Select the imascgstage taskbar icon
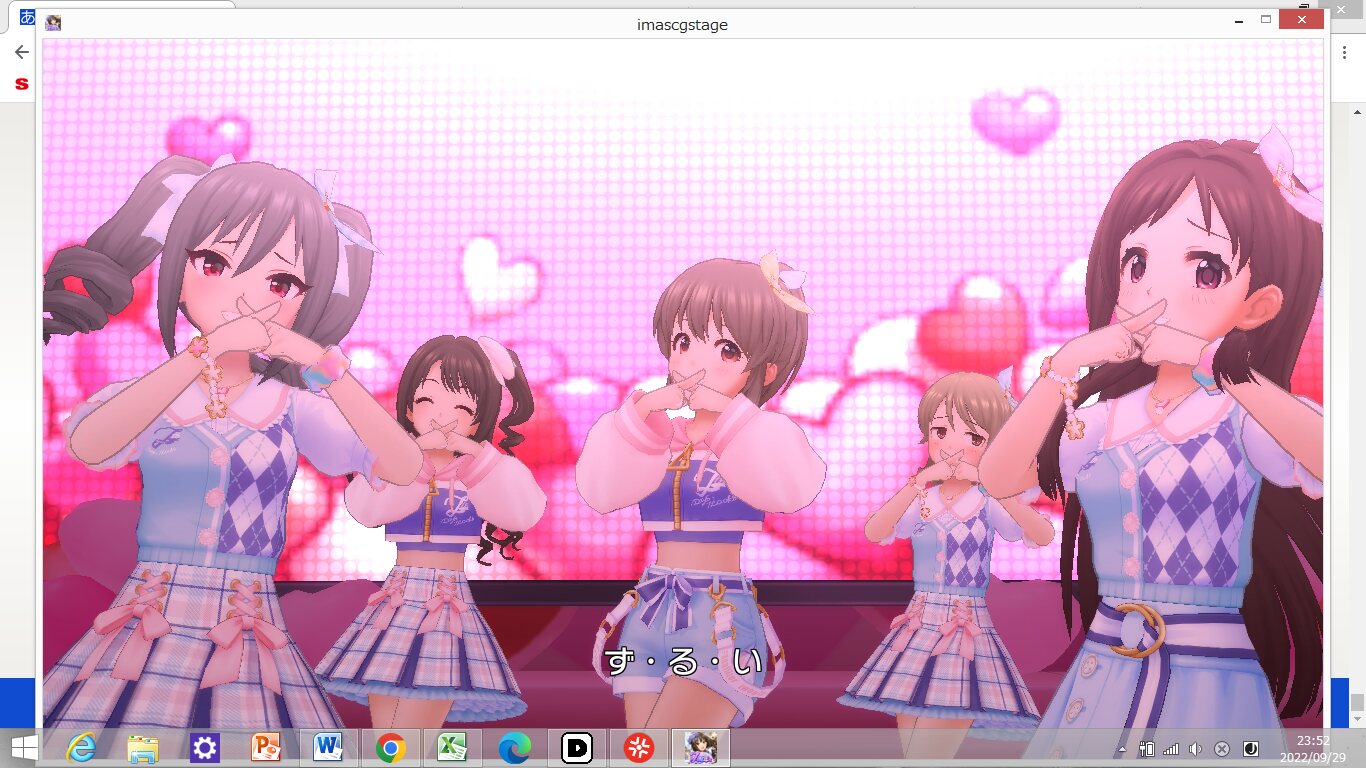 (700, 748)
